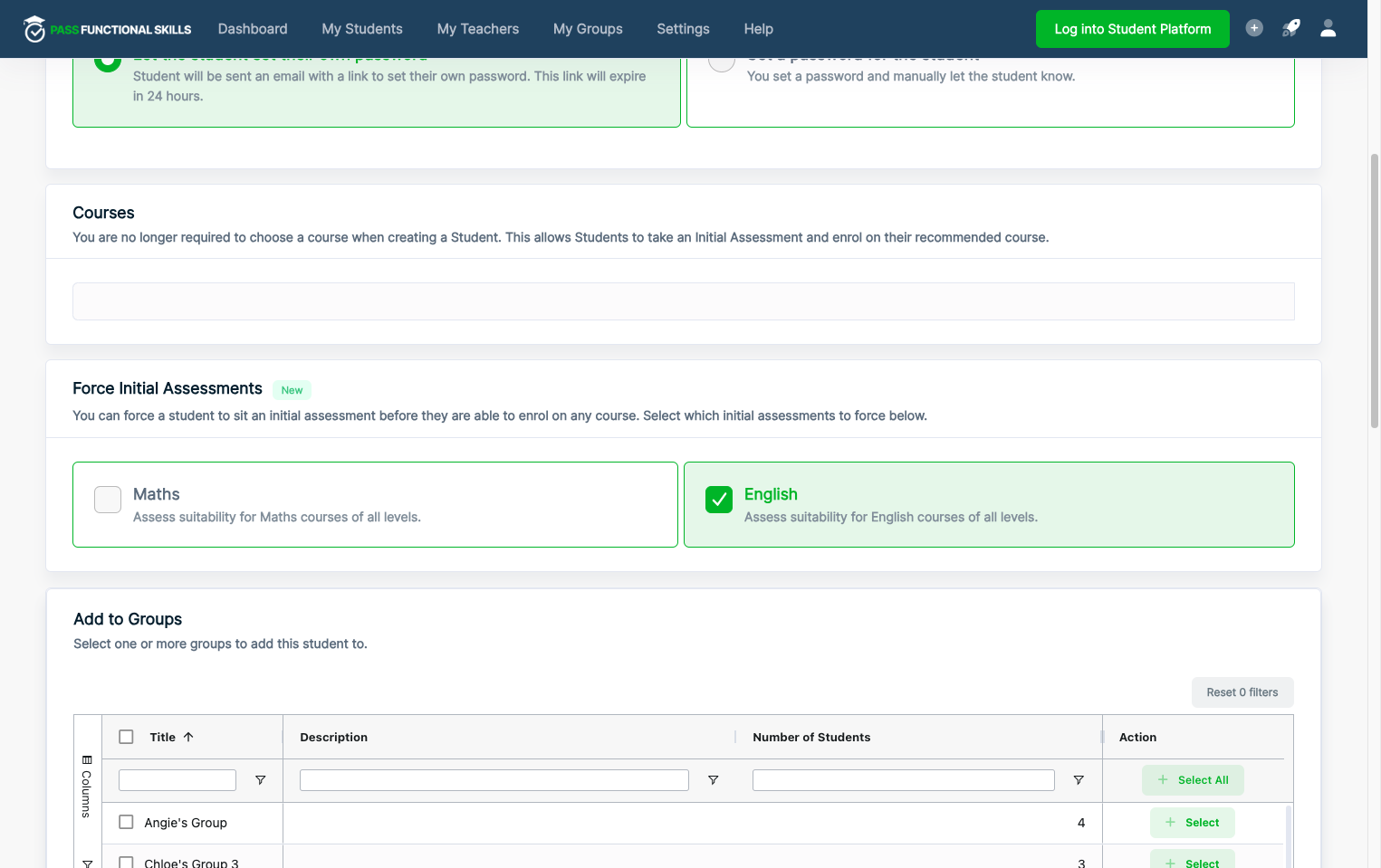Image resolution: width=1381 pixels, height=868 pixels.
Task: Open Number of Students filter icon
Action: click(1079, 780)
